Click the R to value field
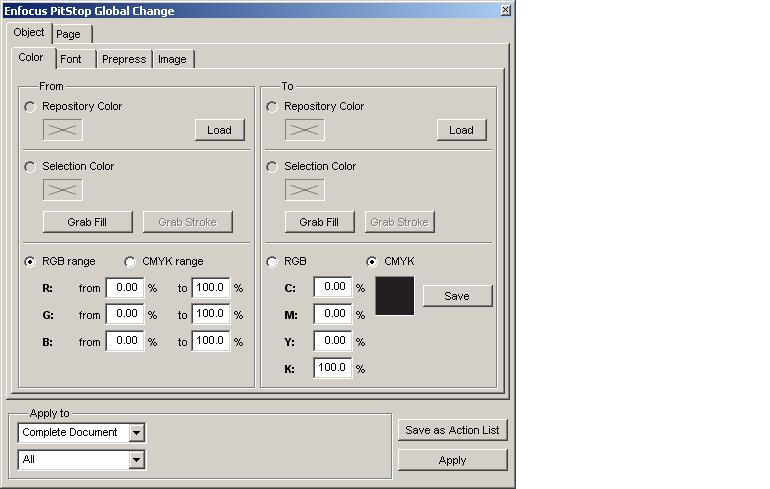770x489 pixels. 211,288
